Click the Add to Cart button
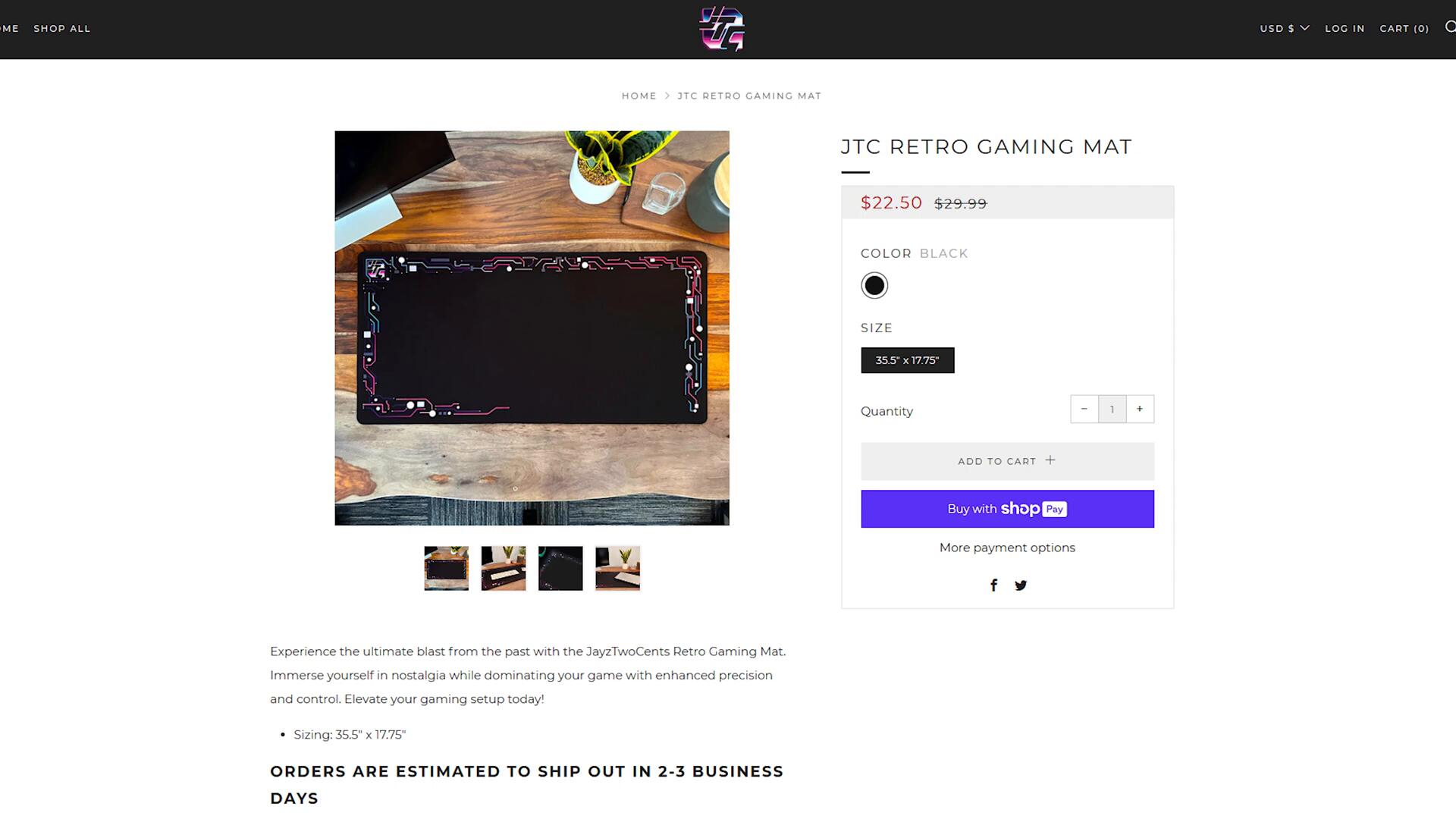The image size is (1456, 819). [1007, 461]
